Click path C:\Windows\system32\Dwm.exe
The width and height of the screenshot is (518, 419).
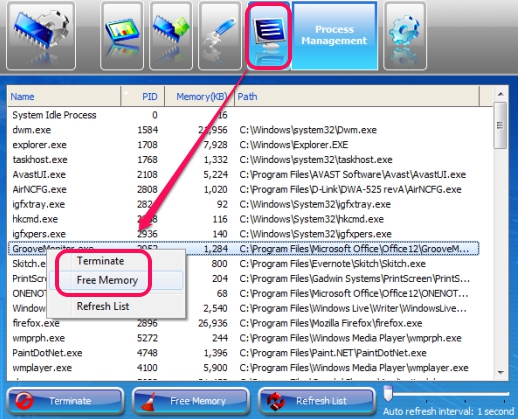click(x=308, y=130)
